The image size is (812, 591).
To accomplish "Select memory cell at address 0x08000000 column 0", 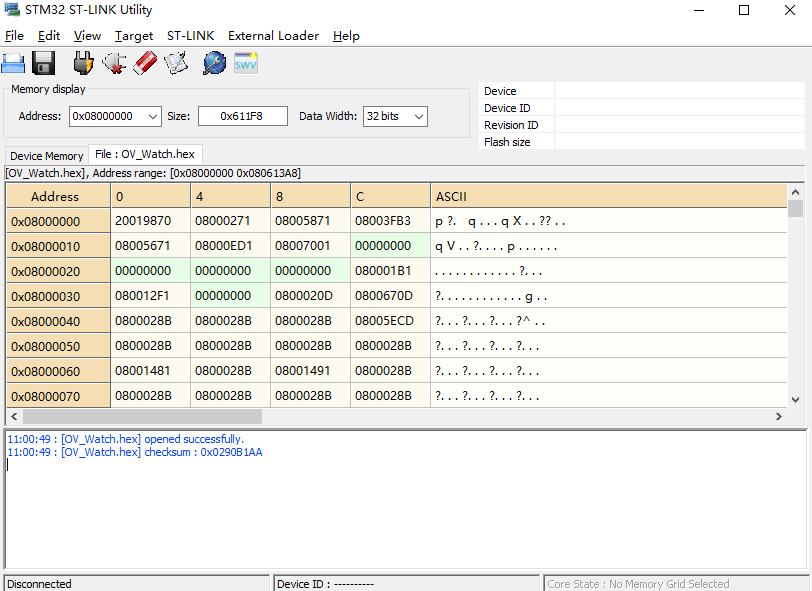I will 150,221.
